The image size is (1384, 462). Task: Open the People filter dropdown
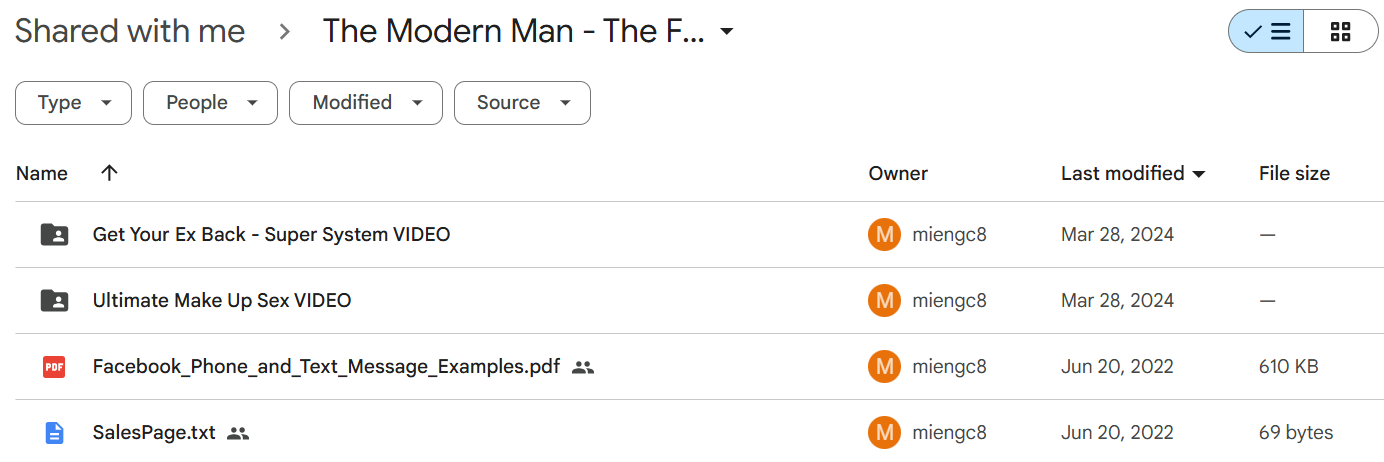[x=210, y=103]
